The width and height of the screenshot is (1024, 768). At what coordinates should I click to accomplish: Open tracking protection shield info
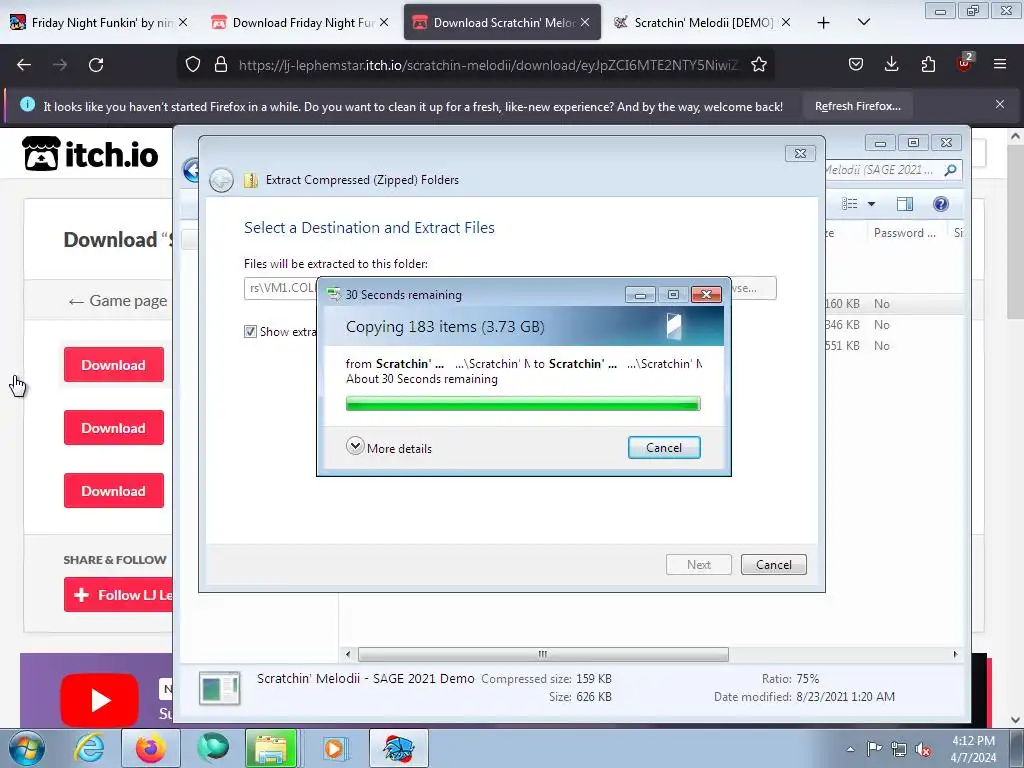tap(193, 65)
